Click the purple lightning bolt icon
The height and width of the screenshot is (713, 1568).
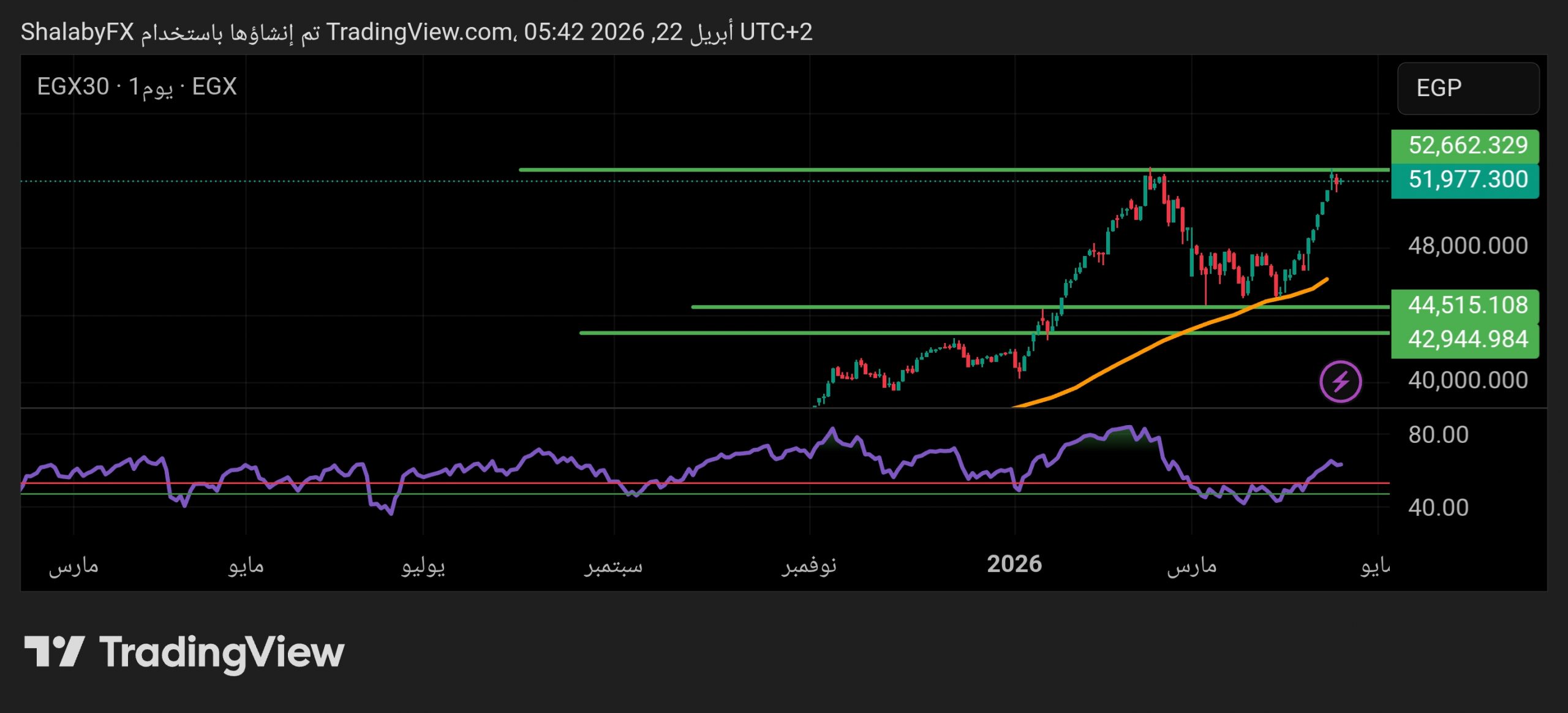(1340, 382)
